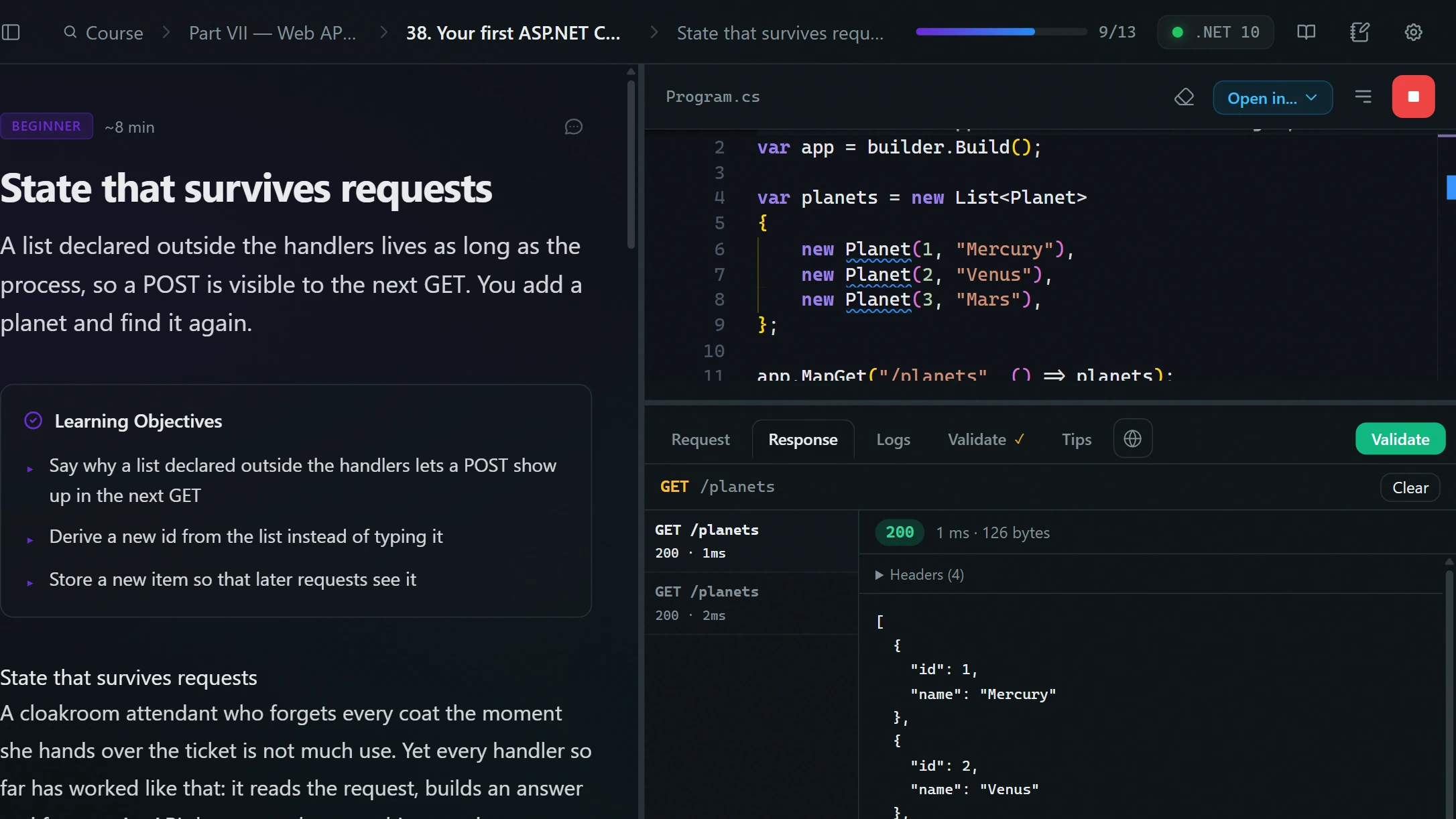The width and height of the screenshot is (1456, 819).
Task: Open the Validate ✓ tab
Action: click(985, 439)
